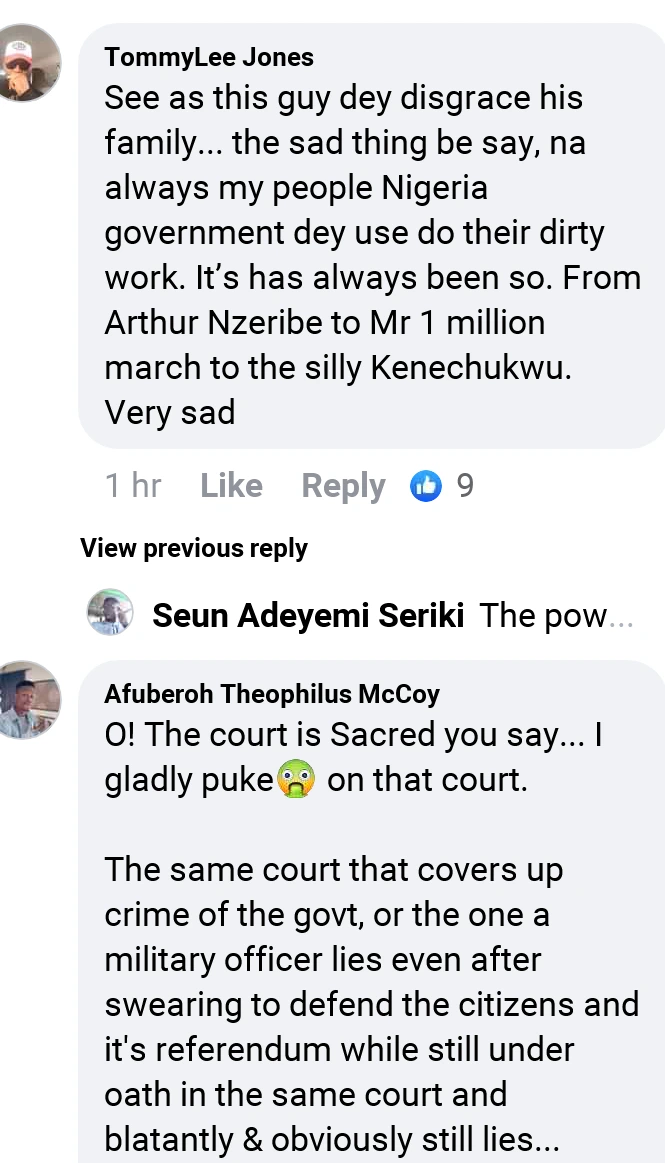Select the "Very sad" line in comment
This screenshot has height=1163, width=665.
coord(170,412)
